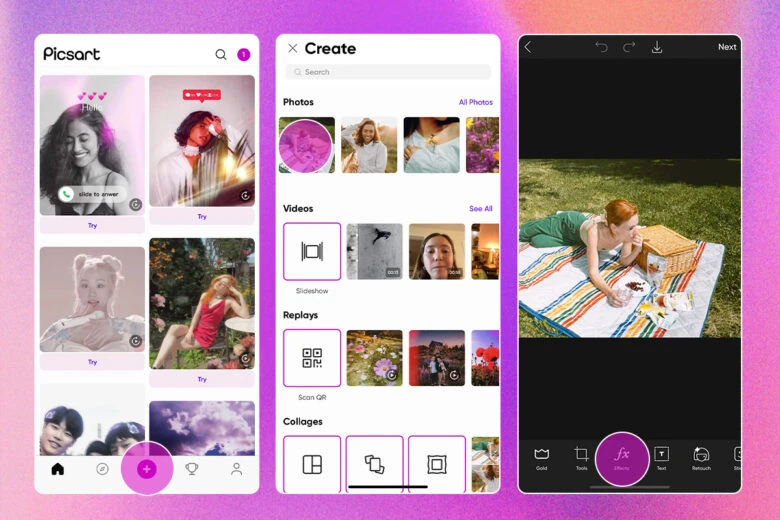
Task: Open the notification badge showing 1
Action: [x=244, y=54]
